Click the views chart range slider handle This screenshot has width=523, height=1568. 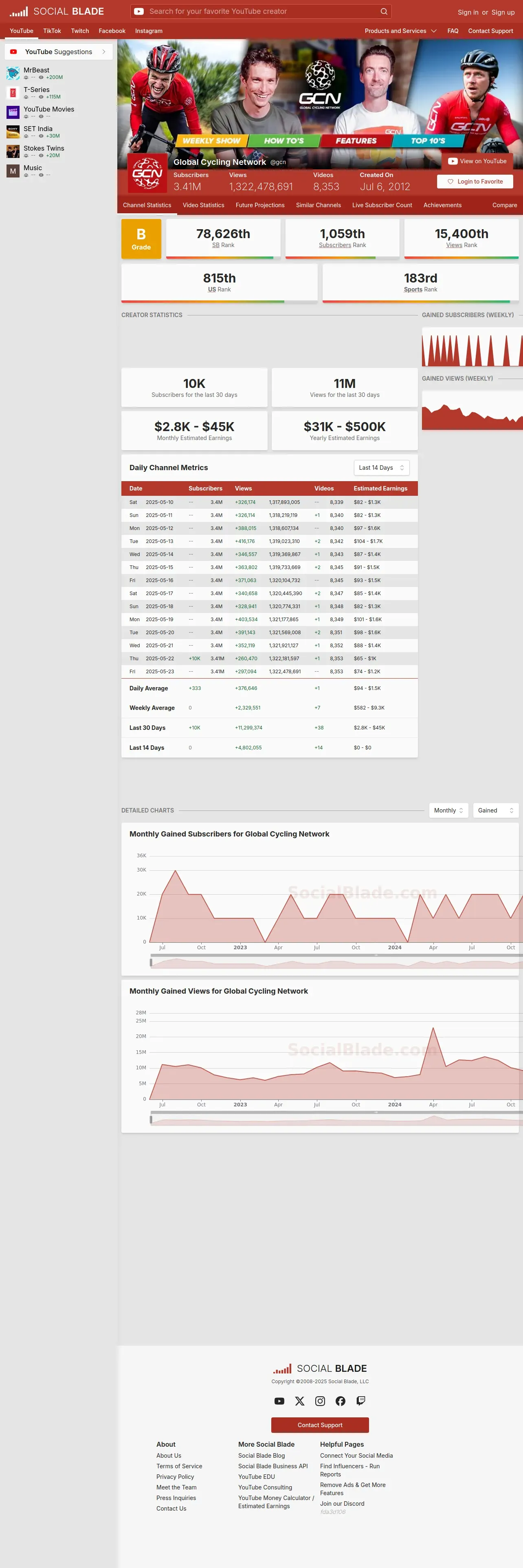click(151, 1119)
